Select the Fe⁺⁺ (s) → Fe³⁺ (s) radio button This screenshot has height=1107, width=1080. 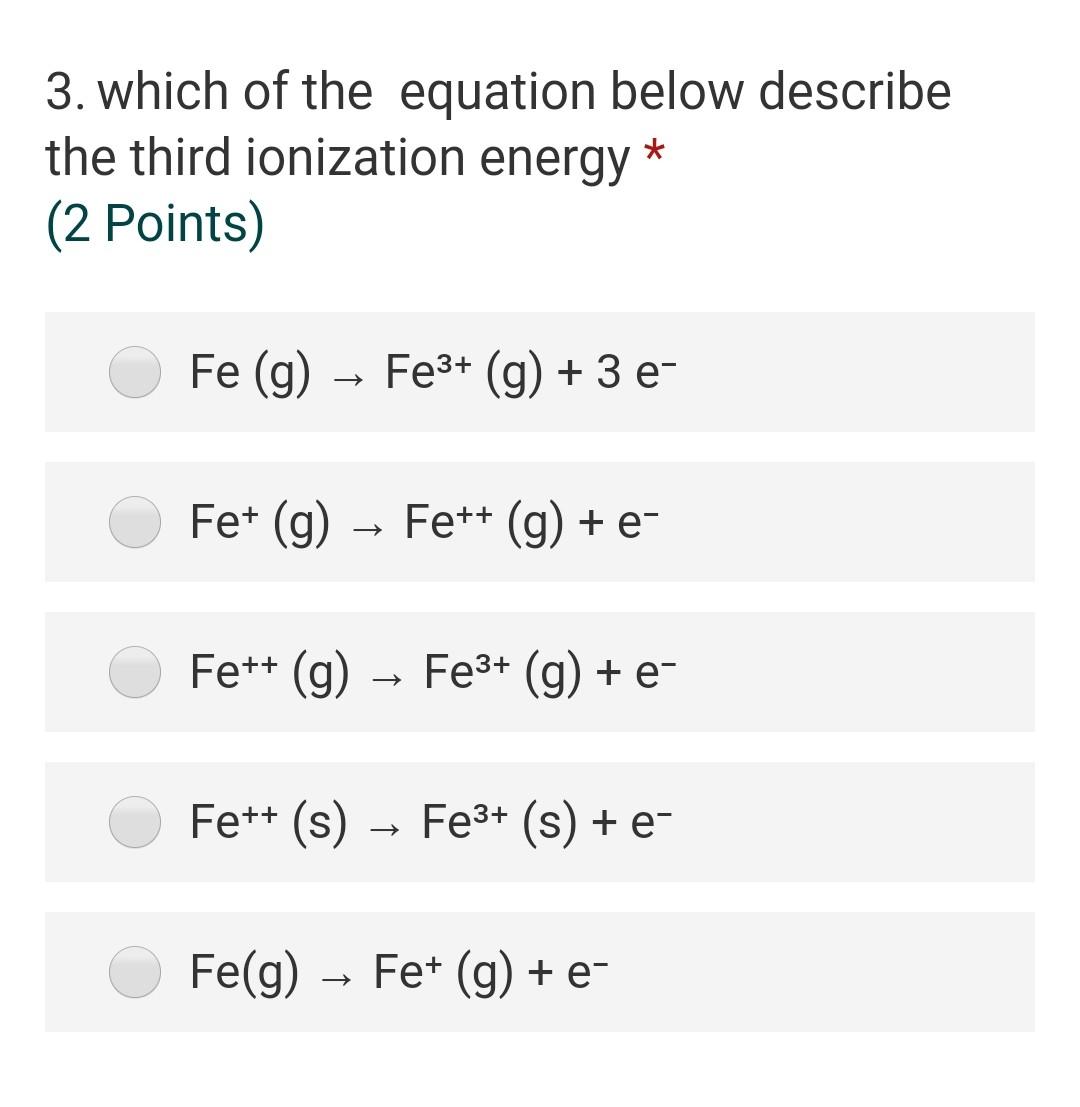pos(135,822)
